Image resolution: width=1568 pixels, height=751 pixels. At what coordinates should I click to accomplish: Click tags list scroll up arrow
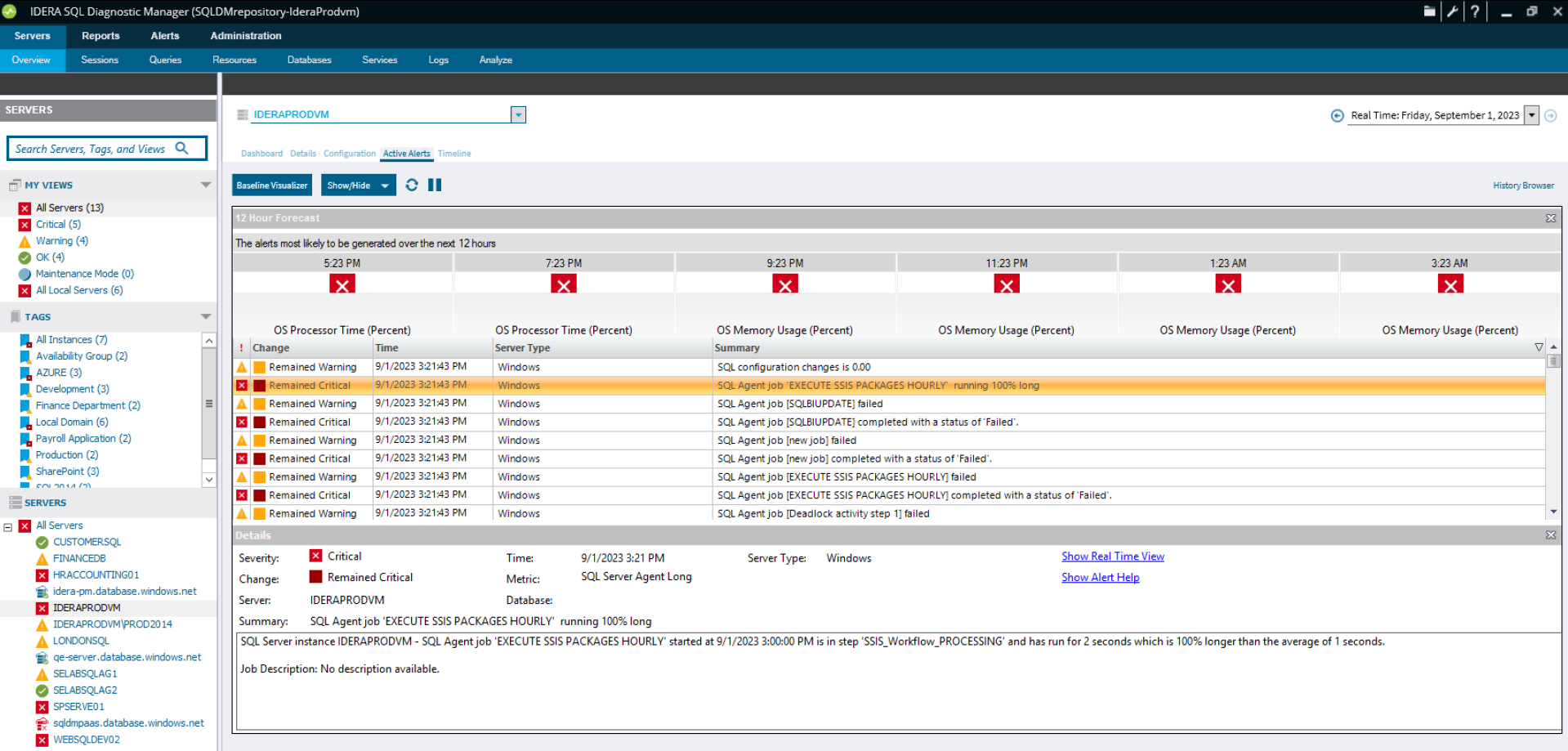tap(209, 341)
